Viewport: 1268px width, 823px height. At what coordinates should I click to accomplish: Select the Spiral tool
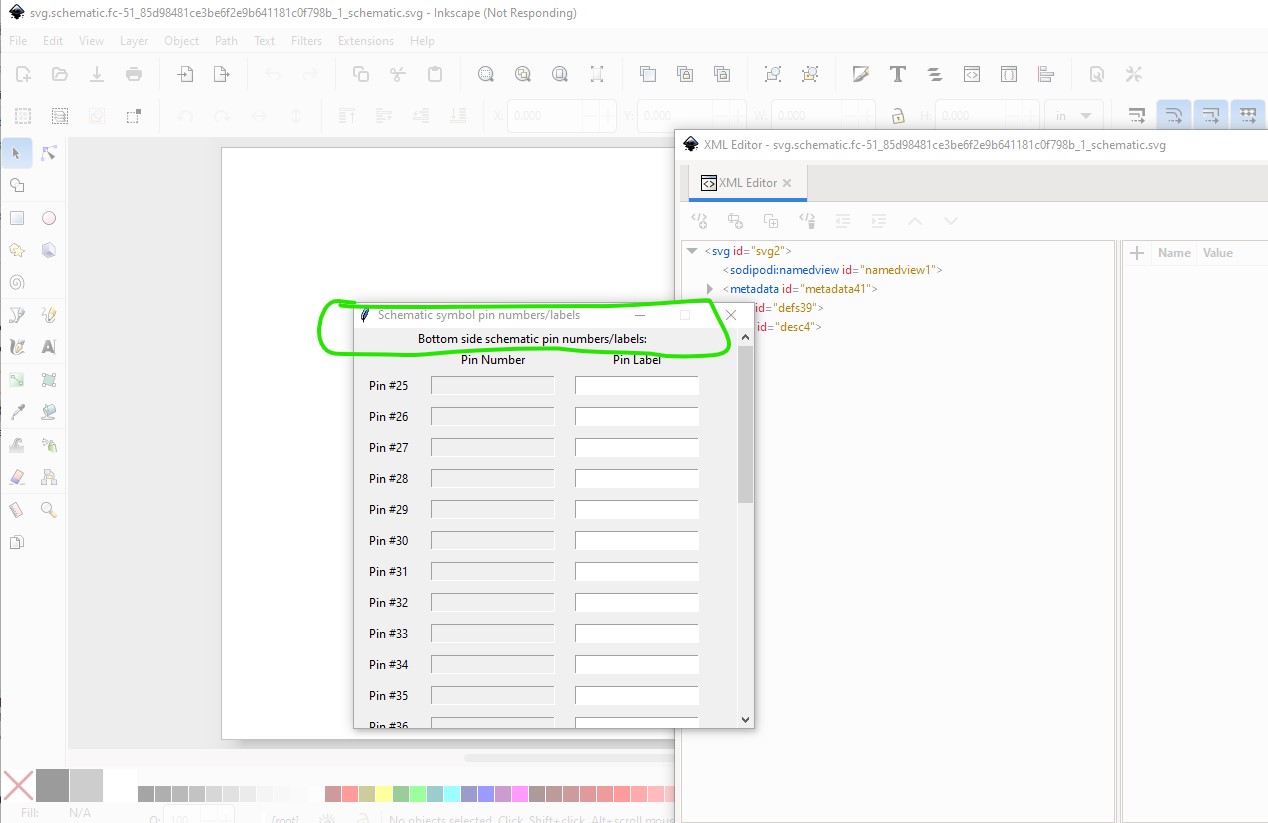pos(17,282)
